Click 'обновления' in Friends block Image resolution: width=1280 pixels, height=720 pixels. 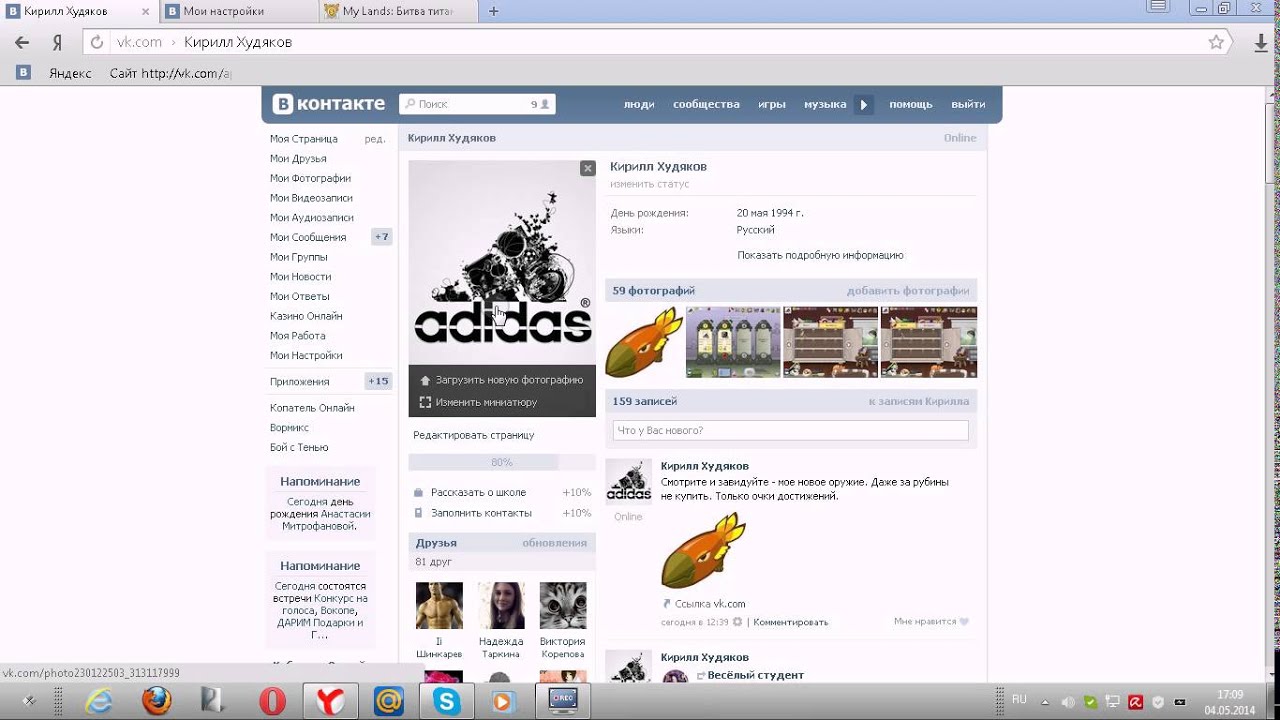point(554,543)
